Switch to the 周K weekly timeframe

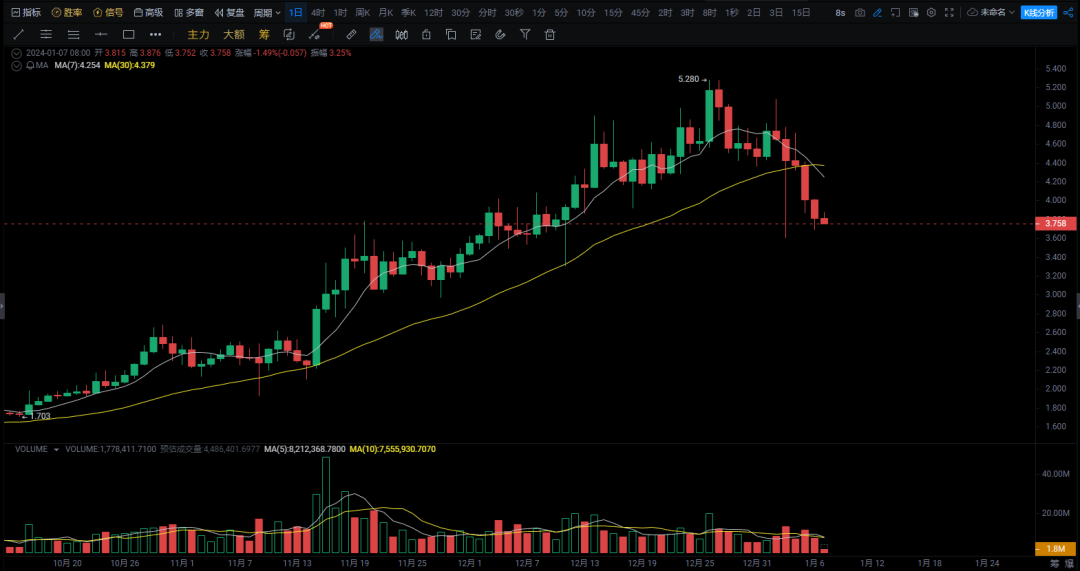pos(363,12)
